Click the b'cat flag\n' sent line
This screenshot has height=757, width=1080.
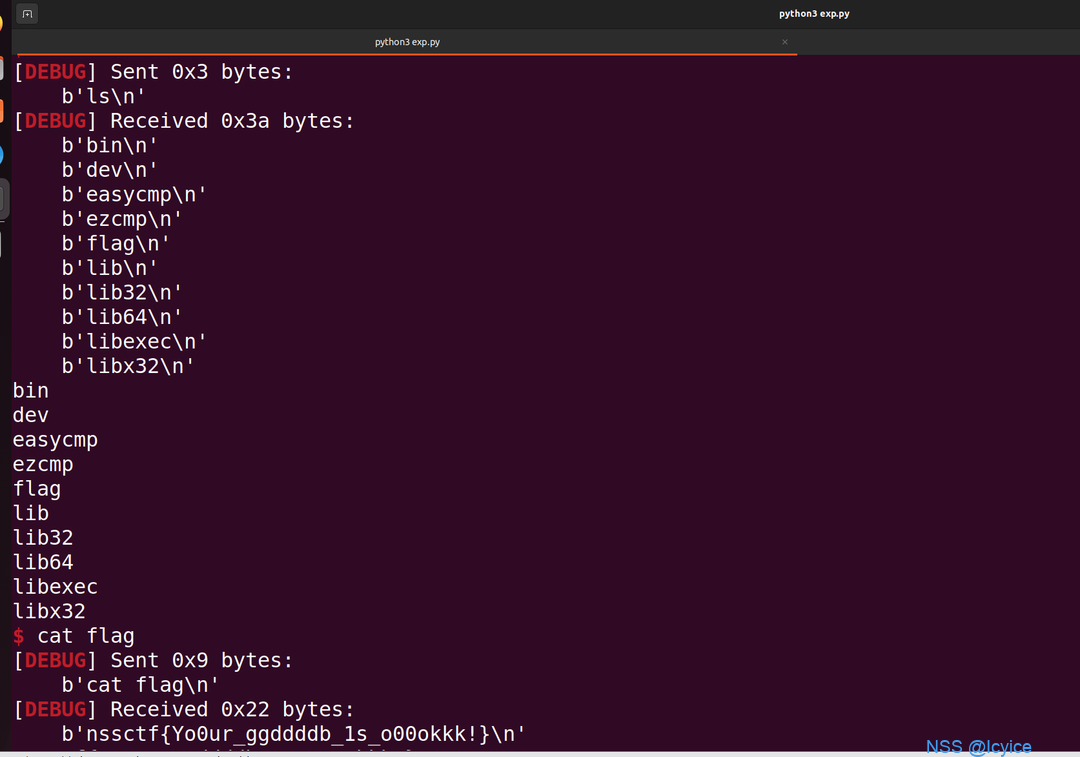coord(141,685)
